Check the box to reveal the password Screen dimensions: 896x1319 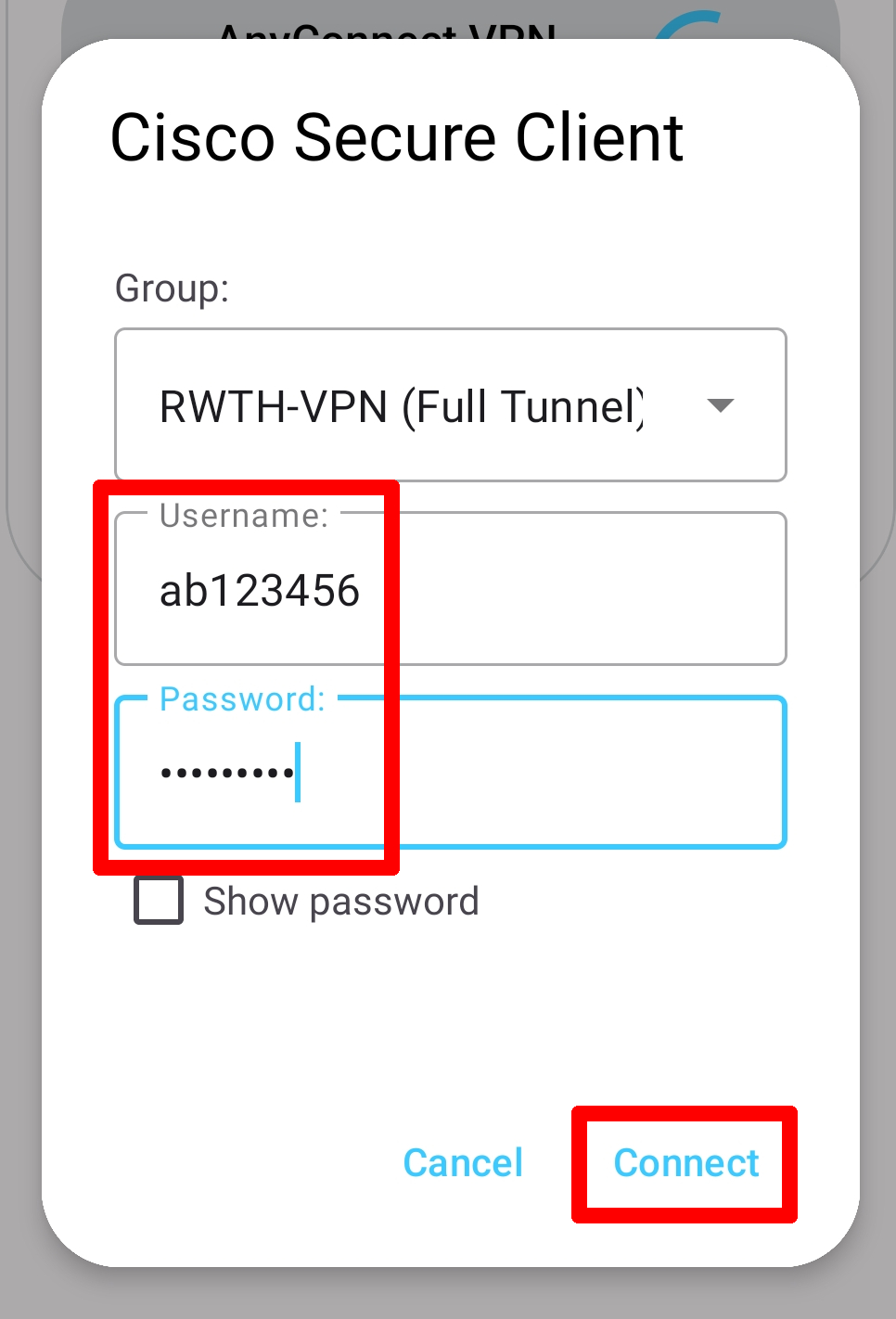click(156, 898)
